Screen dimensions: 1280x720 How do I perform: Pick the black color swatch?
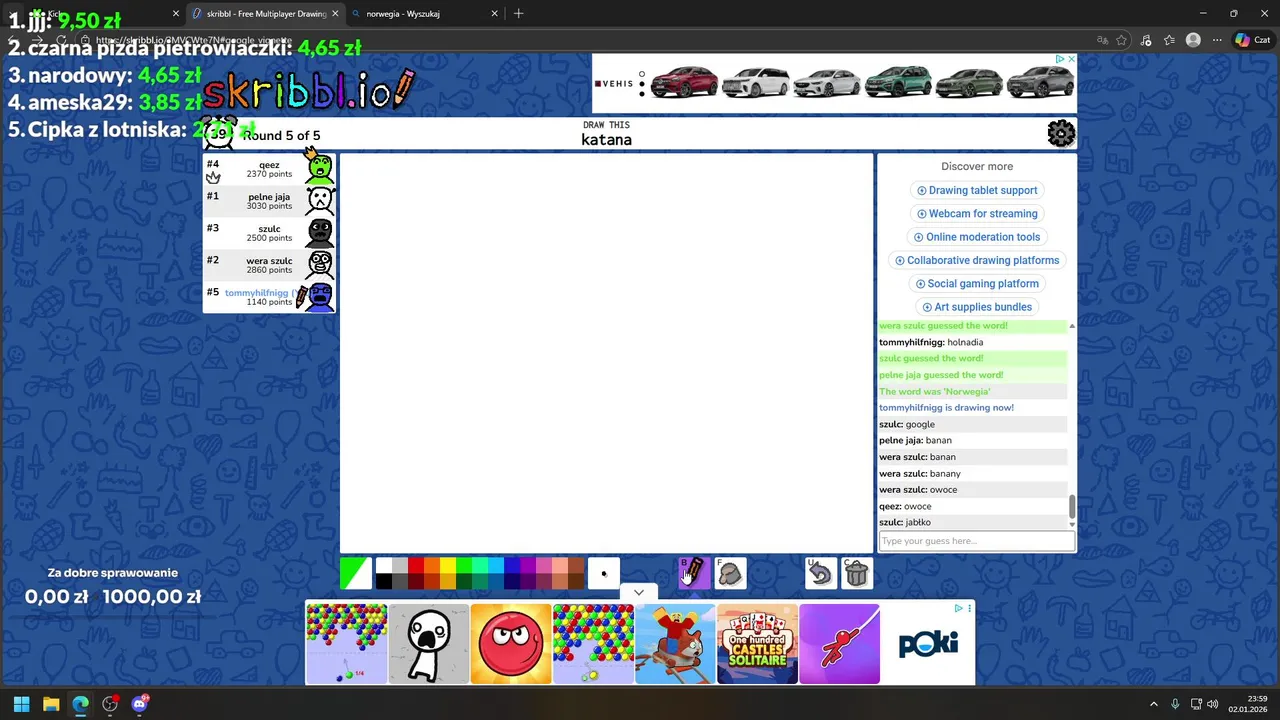(384, 582)
